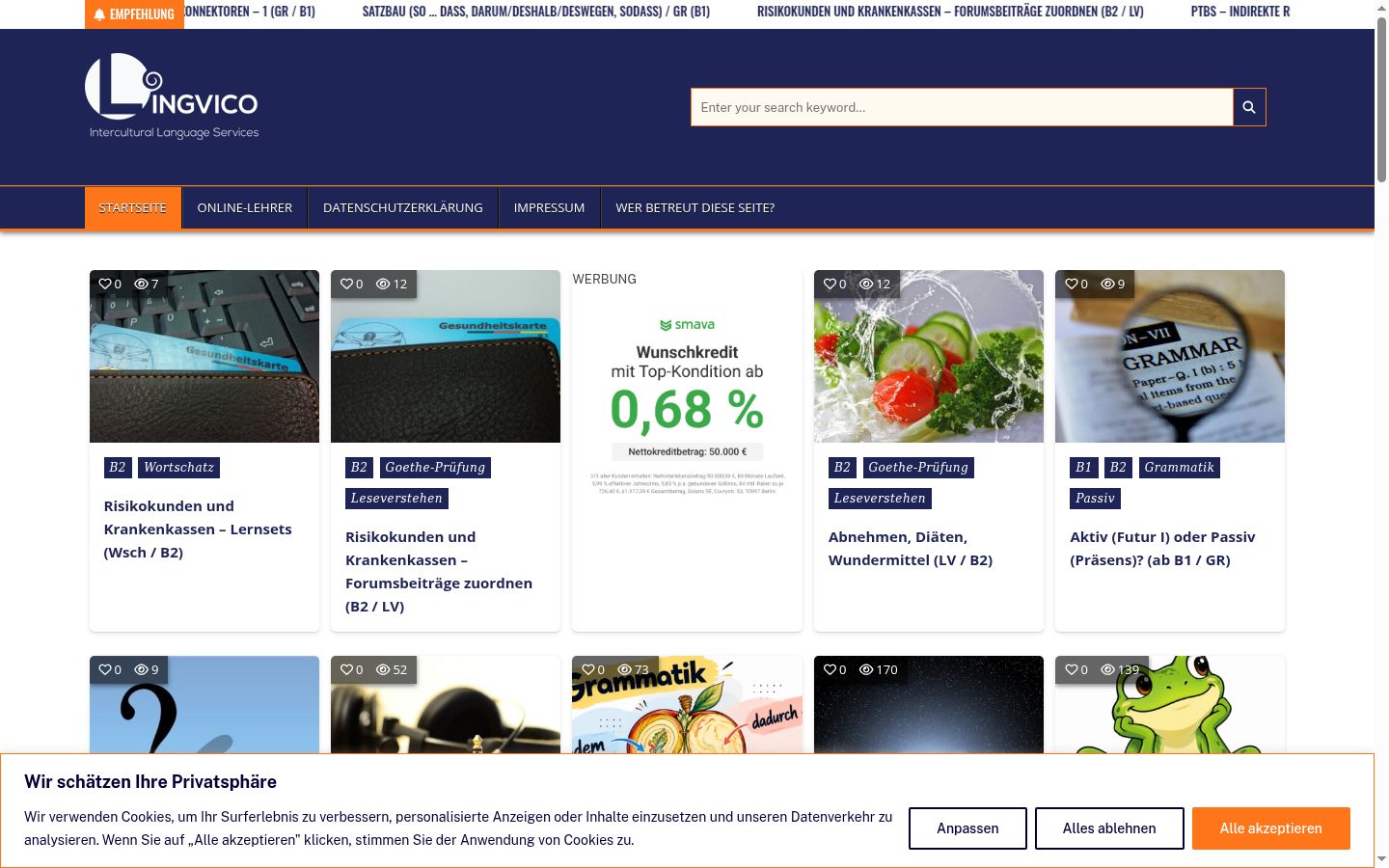The image size is (1389, 868).
Task: Open the grammar magnifying glass thumbnail
Action: (x=1170, y=356)
